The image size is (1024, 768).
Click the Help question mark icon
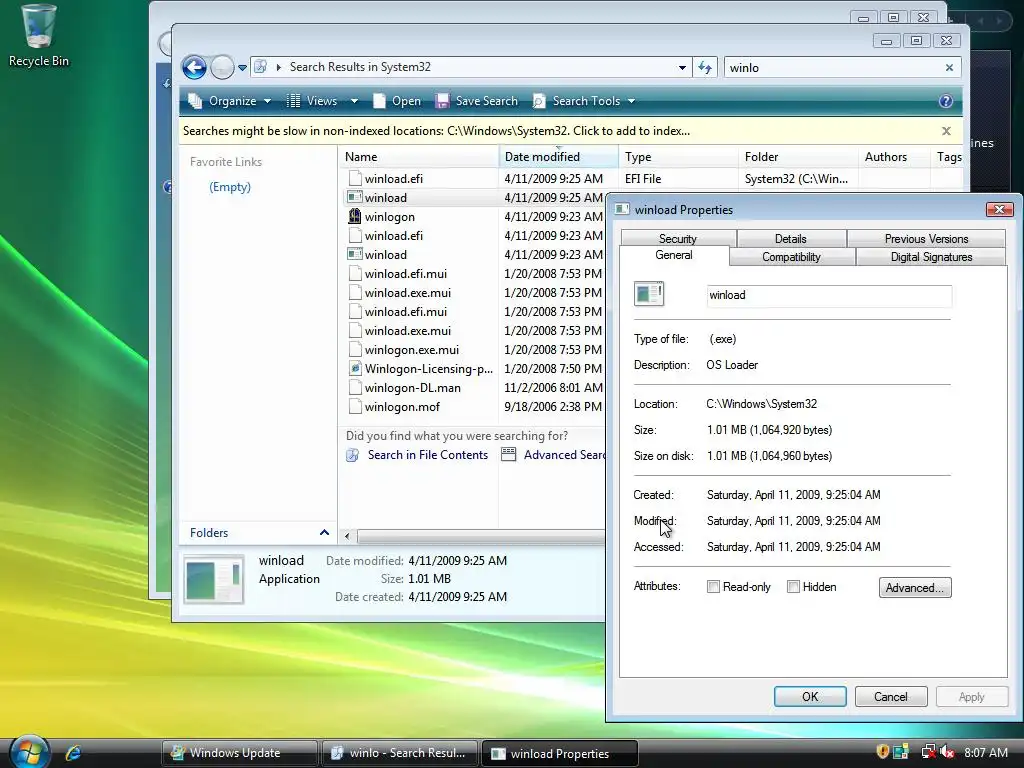pyautogui.click(x=946, y=101)
